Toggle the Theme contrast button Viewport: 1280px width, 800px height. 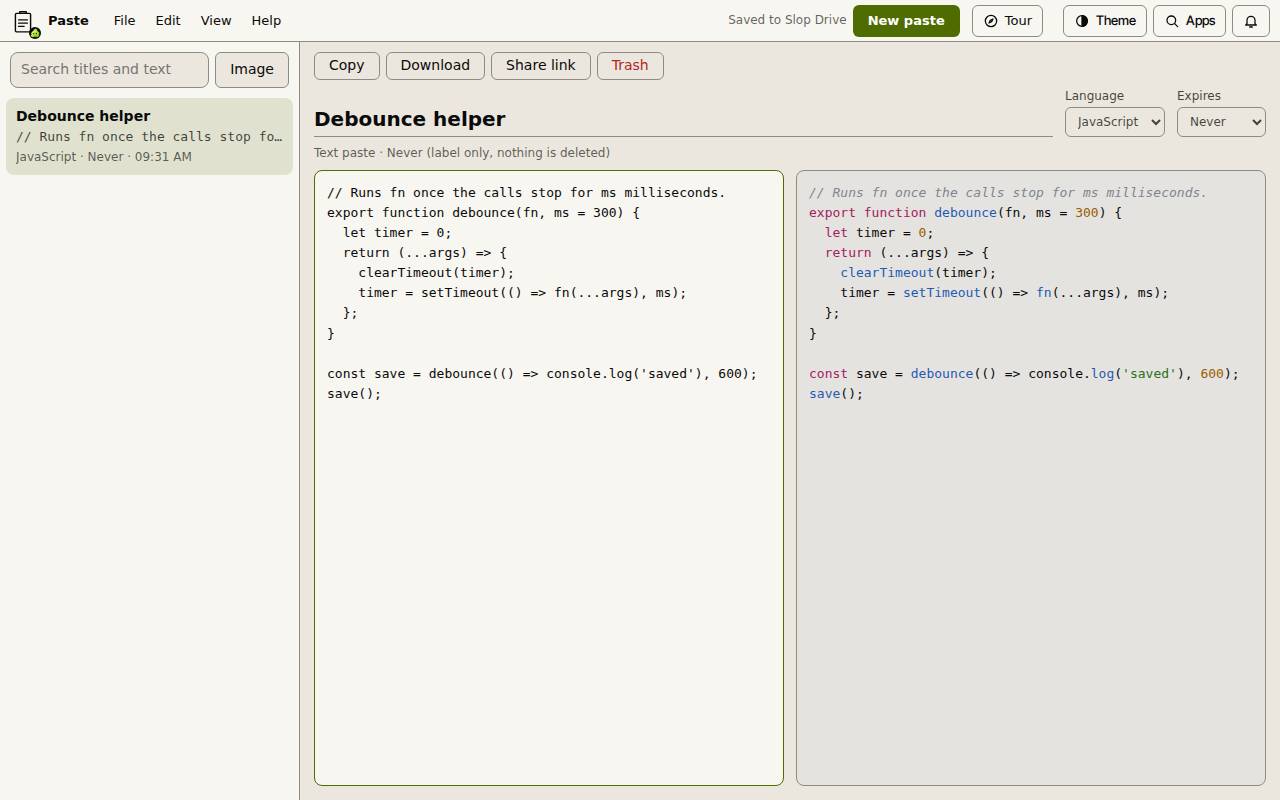pyautogui.click(x=1105, y=21)
